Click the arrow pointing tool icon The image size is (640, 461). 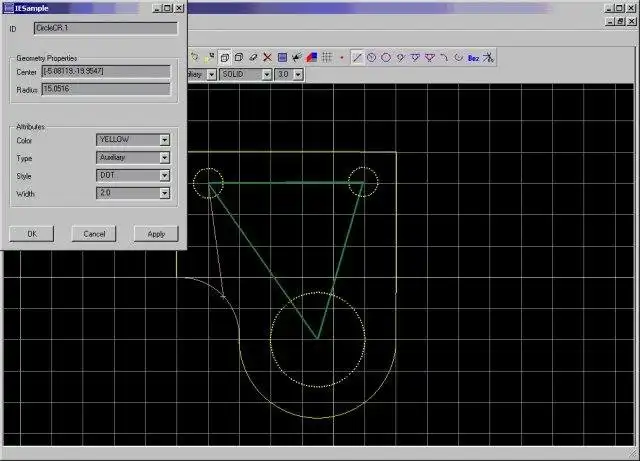point(297,58)
